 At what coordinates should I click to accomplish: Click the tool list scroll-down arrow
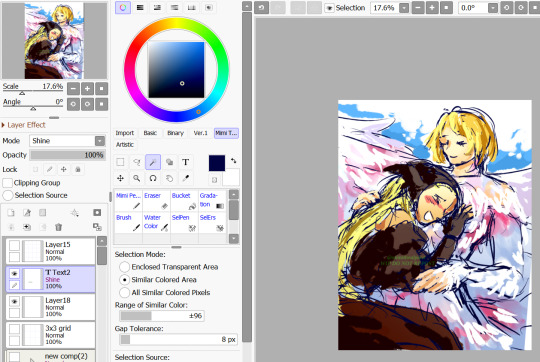tap(234, 239)
